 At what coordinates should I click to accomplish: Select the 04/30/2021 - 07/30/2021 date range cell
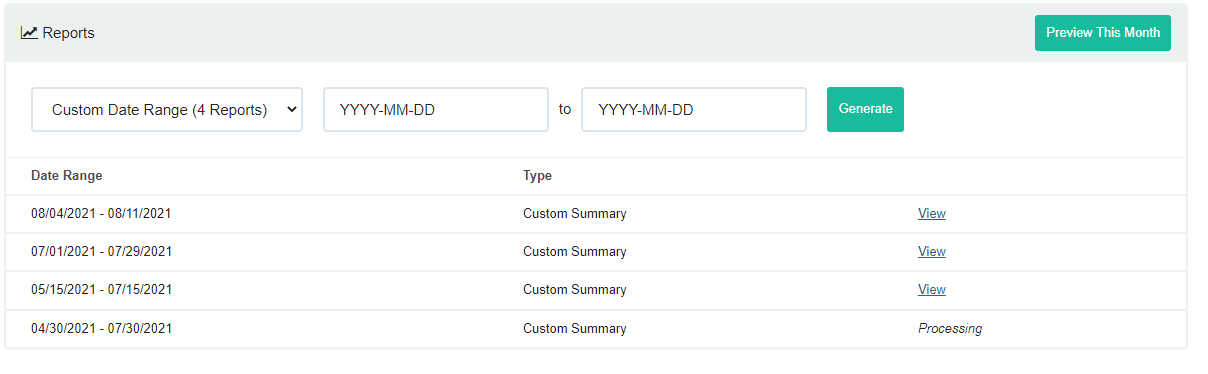[102, 329]
